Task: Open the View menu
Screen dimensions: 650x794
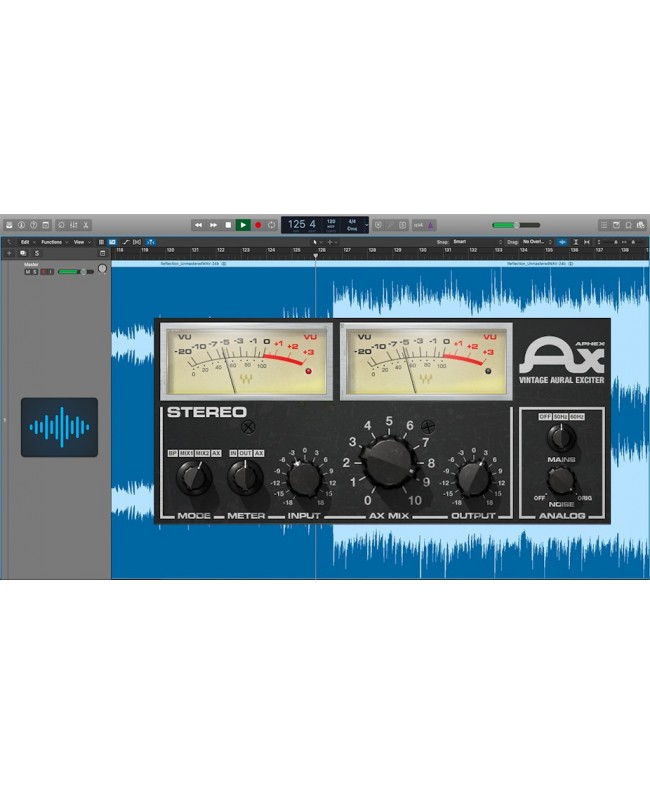Action: tap(82, 242)
